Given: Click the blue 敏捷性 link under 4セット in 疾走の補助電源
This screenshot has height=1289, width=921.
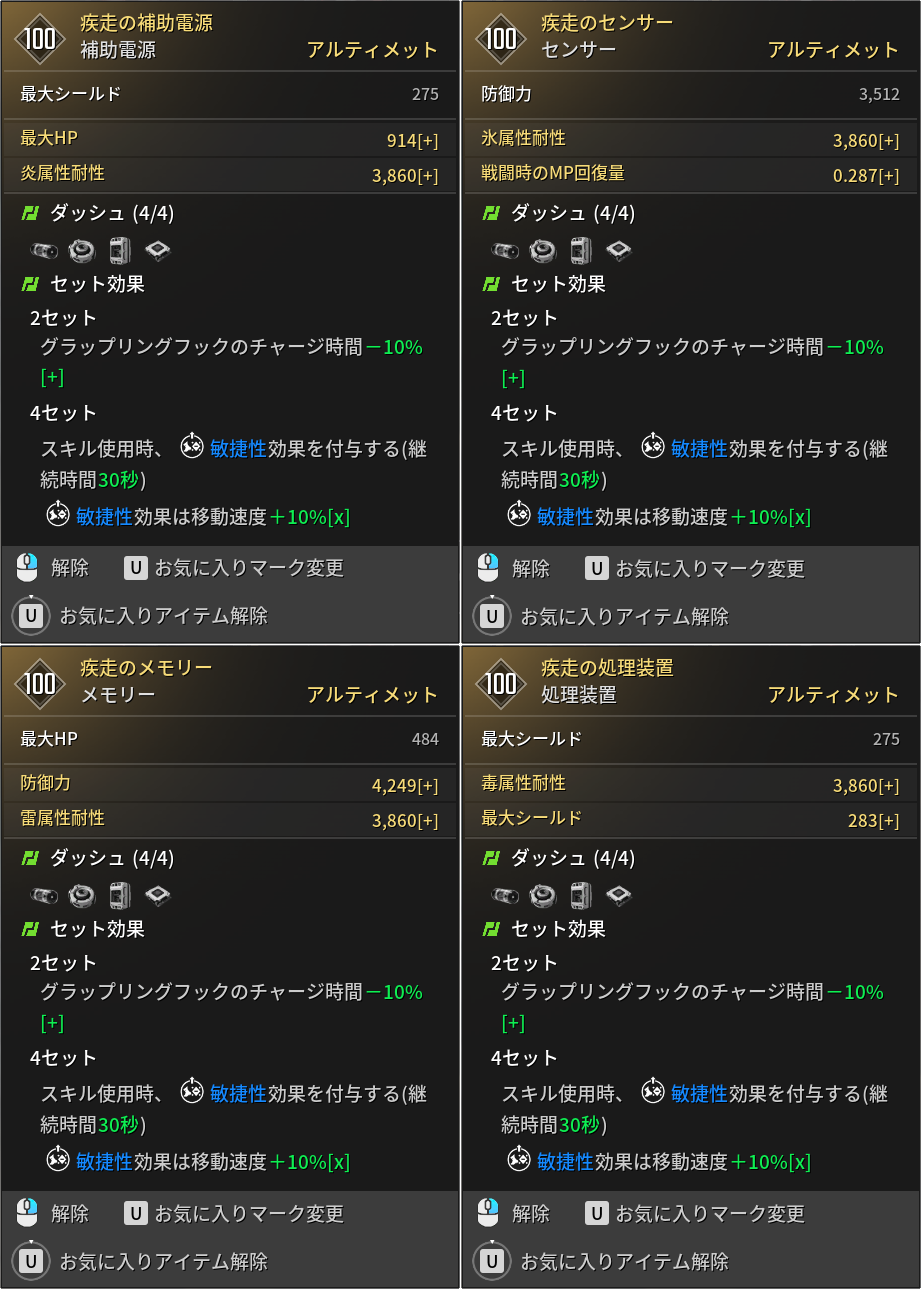Looking at the screenshot, I should 238,449.
